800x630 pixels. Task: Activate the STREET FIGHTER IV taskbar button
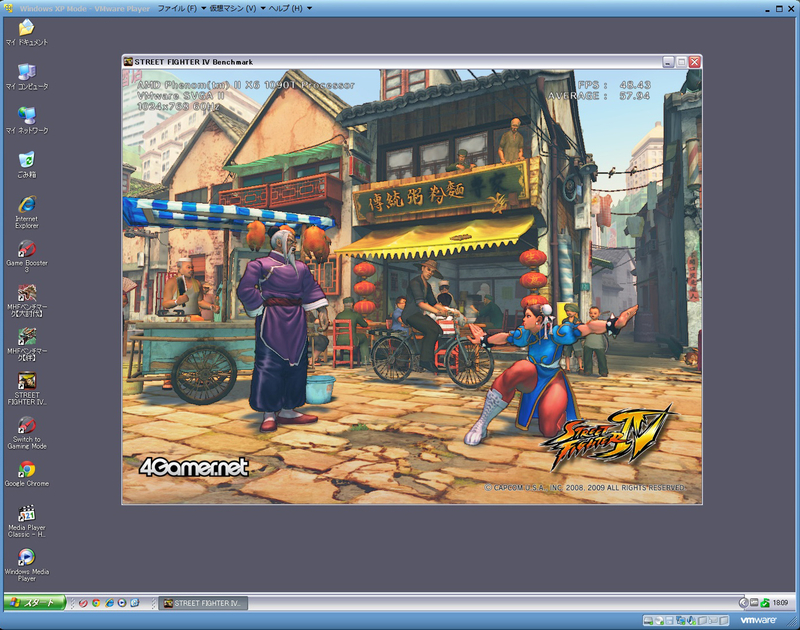point(203,603)
